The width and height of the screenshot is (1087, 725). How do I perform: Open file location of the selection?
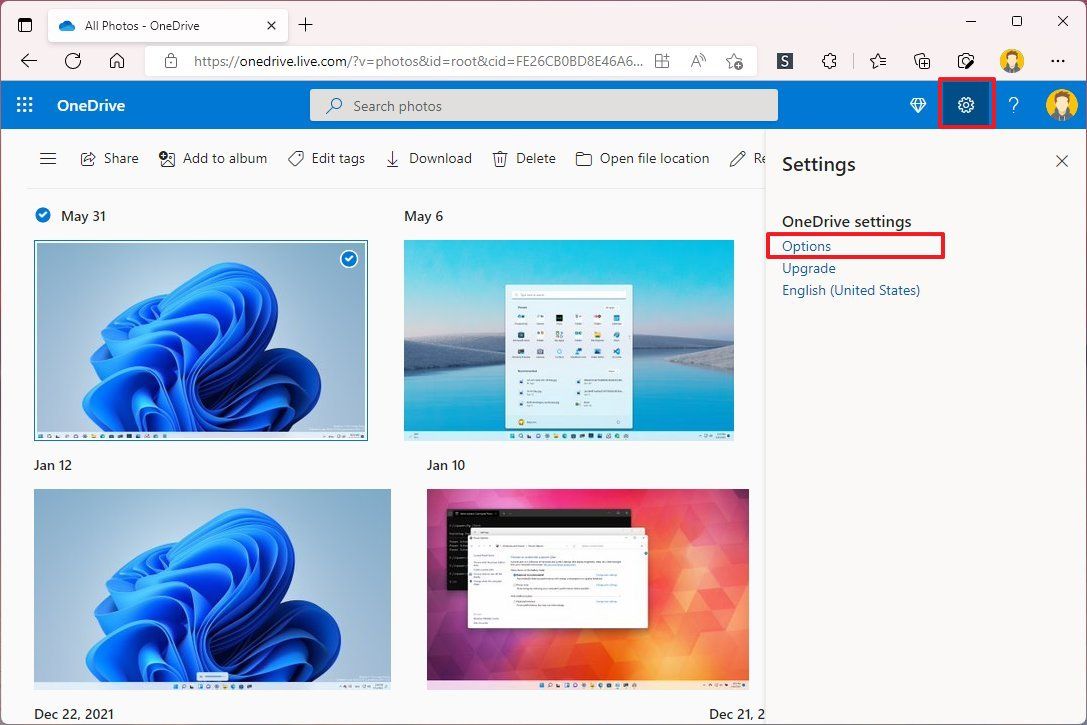click(642, 158)
